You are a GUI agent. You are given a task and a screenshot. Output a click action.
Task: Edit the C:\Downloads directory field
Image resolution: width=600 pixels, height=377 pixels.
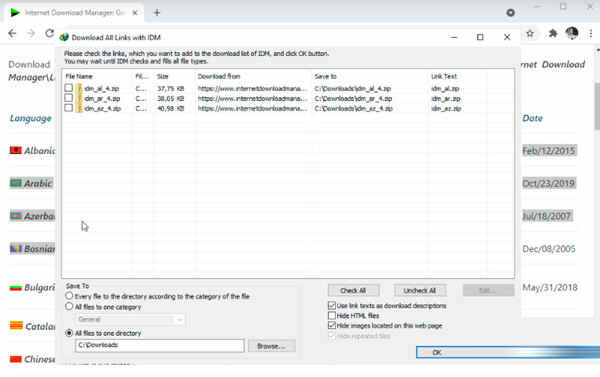tap(160, 346)
